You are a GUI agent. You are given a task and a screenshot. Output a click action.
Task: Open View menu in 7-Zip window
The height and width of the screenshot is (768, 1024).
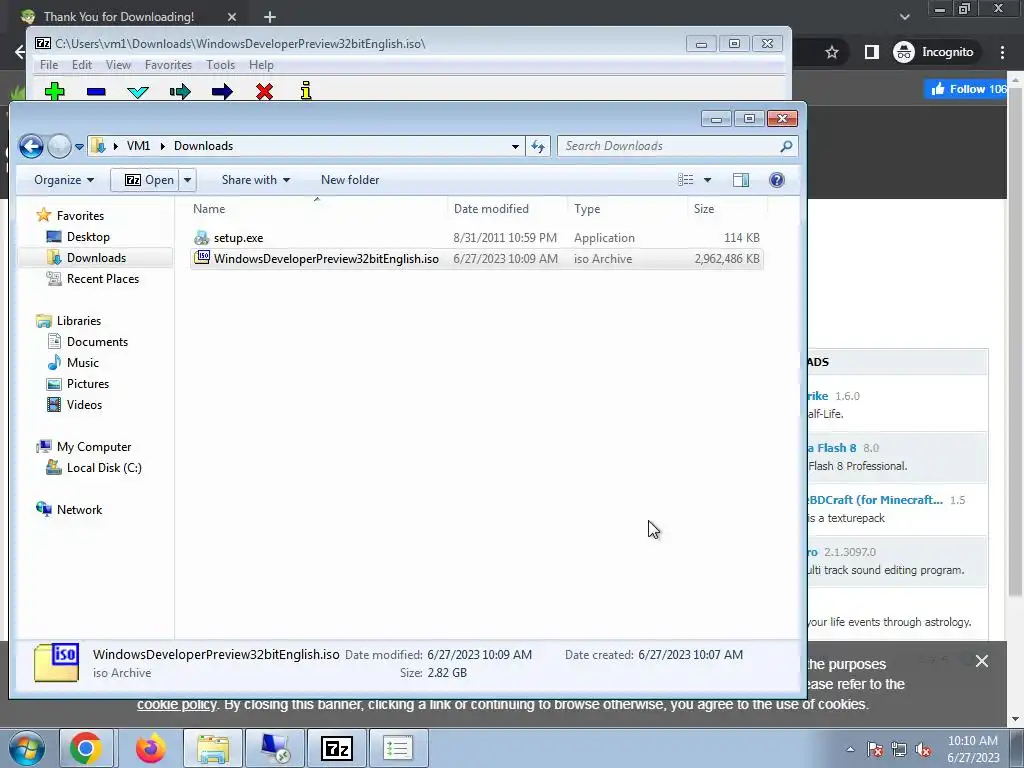pos(118,65)
